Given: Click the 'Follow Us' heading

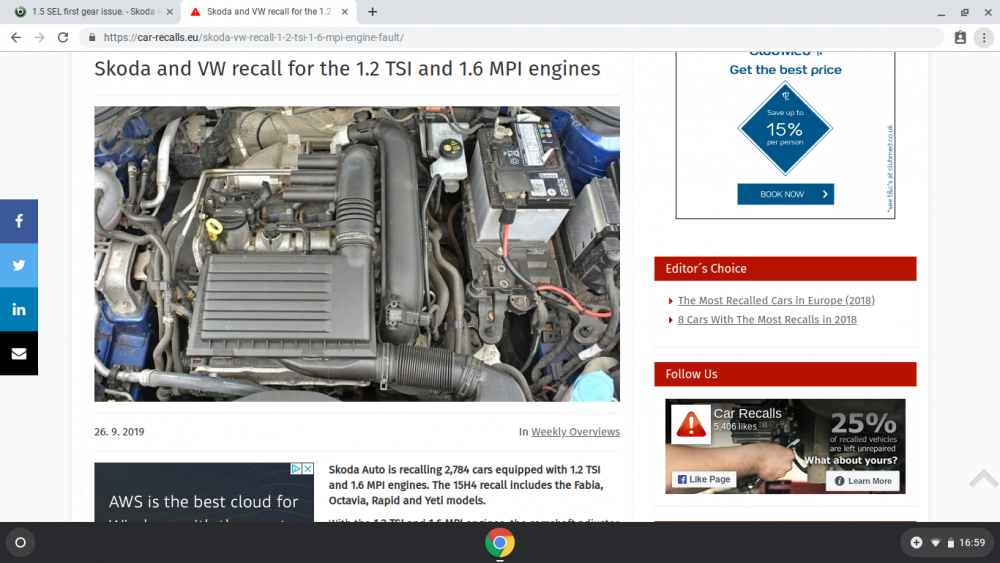Looking at the screenshot, I should 691,374.
